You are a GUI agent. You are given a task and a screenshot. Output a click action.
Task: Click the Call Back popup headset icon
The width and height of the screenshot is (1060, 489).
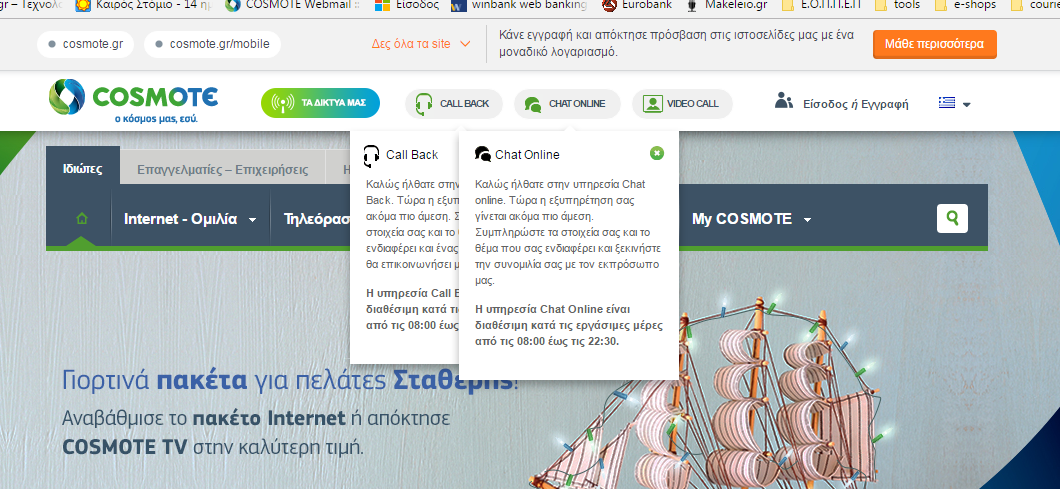pos(372,156)
